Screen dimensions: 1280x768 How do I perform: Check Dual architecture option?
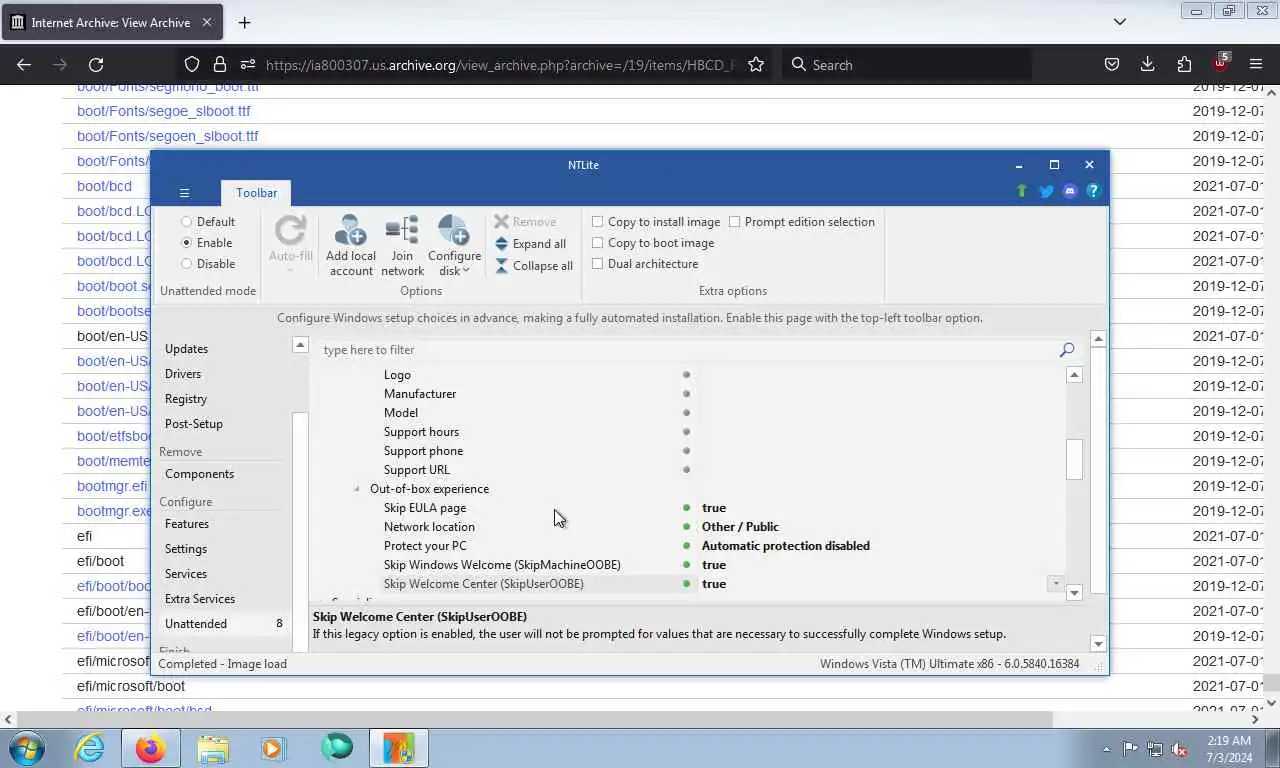(645, 264)
